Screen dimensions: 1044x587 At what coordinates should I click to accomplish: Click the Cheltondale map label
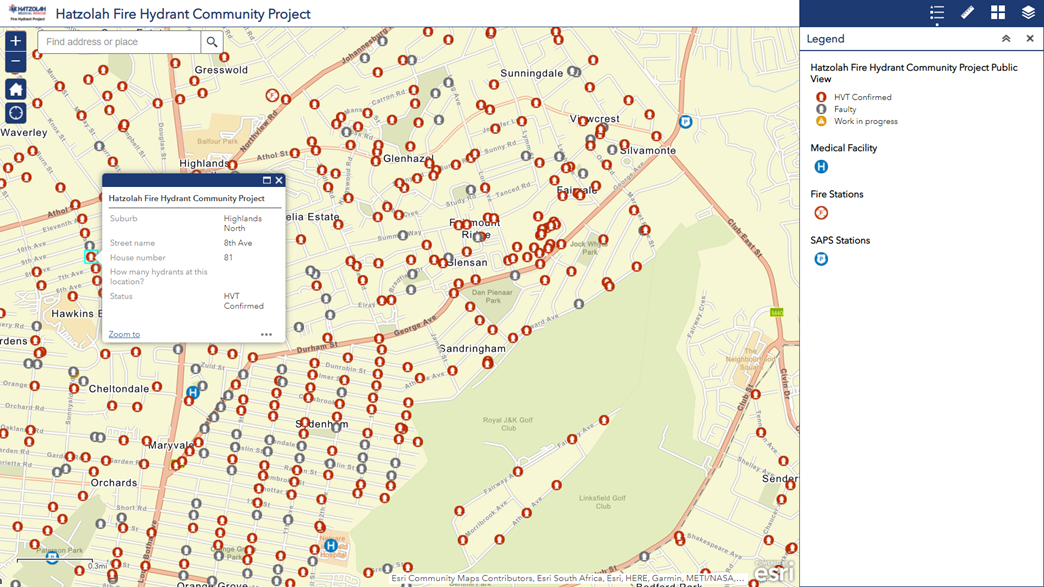(x=119, y=389)
